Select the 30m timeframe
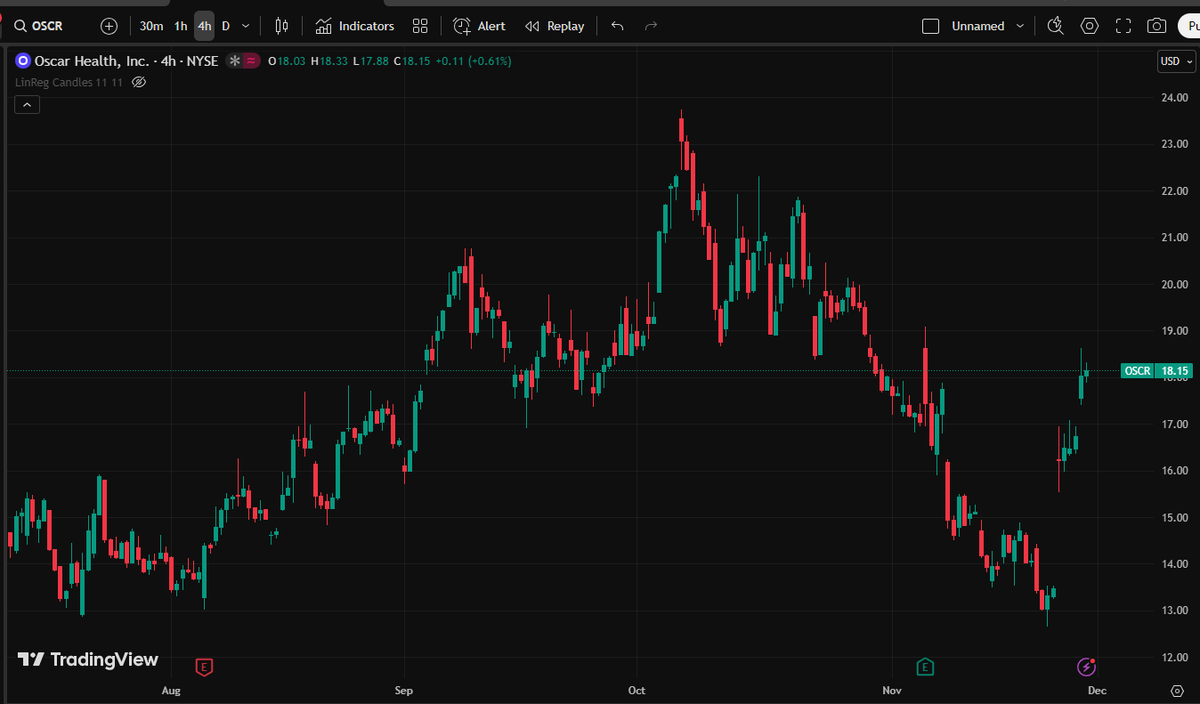 click(x=152, y=26)
